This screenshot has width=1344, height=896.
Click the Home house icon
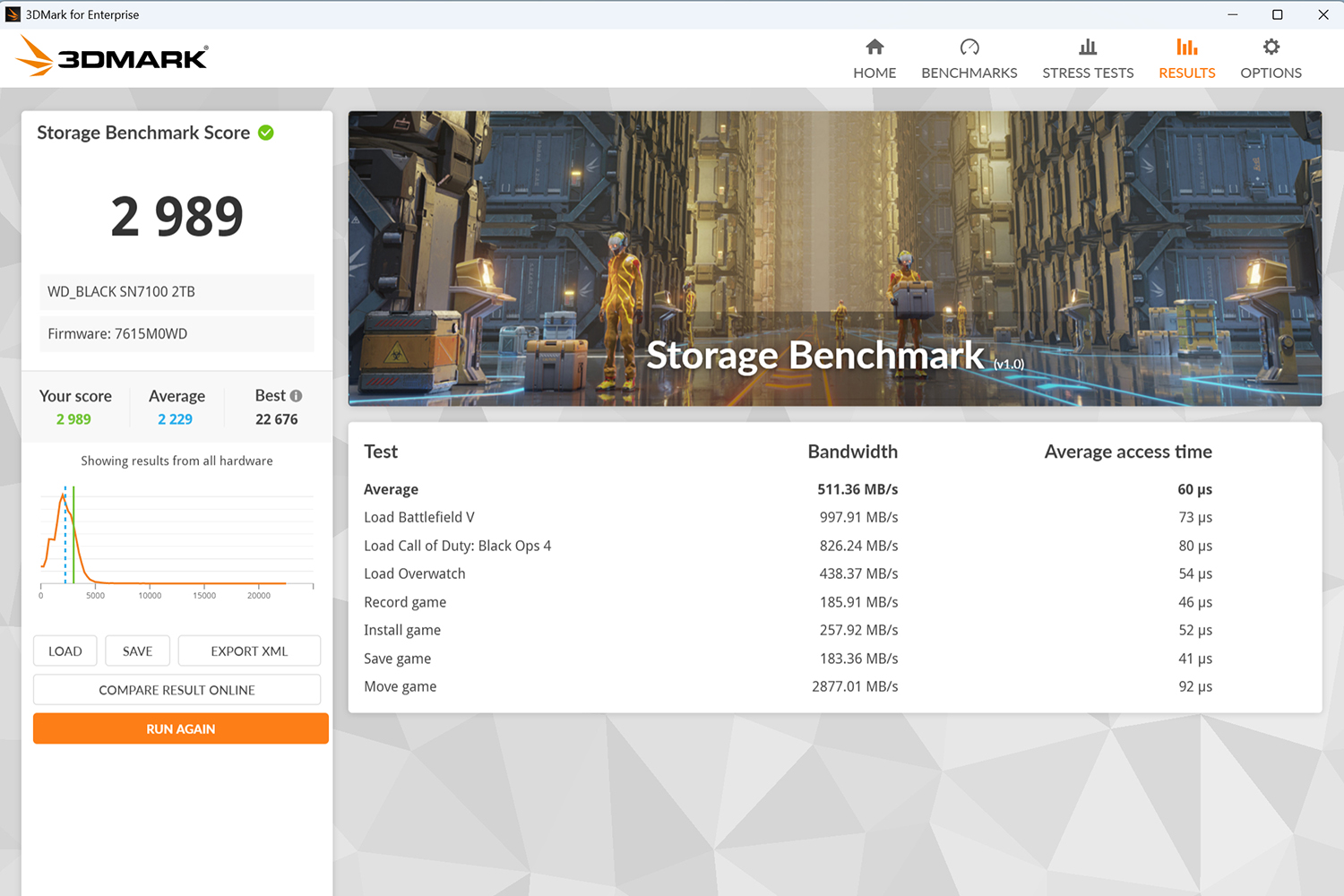click(874, 47)
